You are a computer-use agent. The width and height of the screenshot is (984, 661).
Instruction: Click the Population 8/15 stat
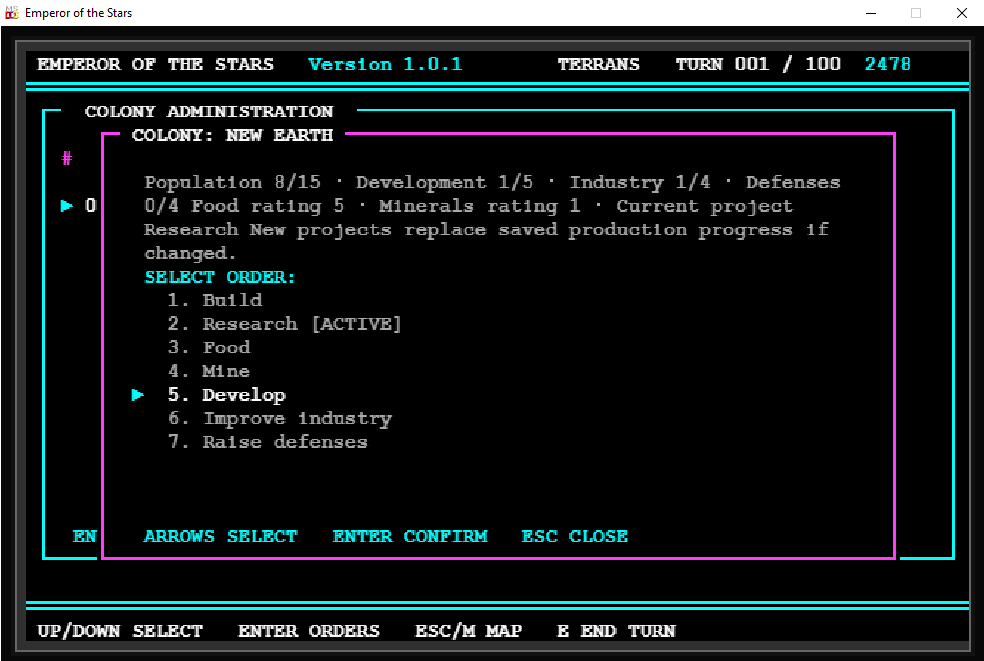232,182
